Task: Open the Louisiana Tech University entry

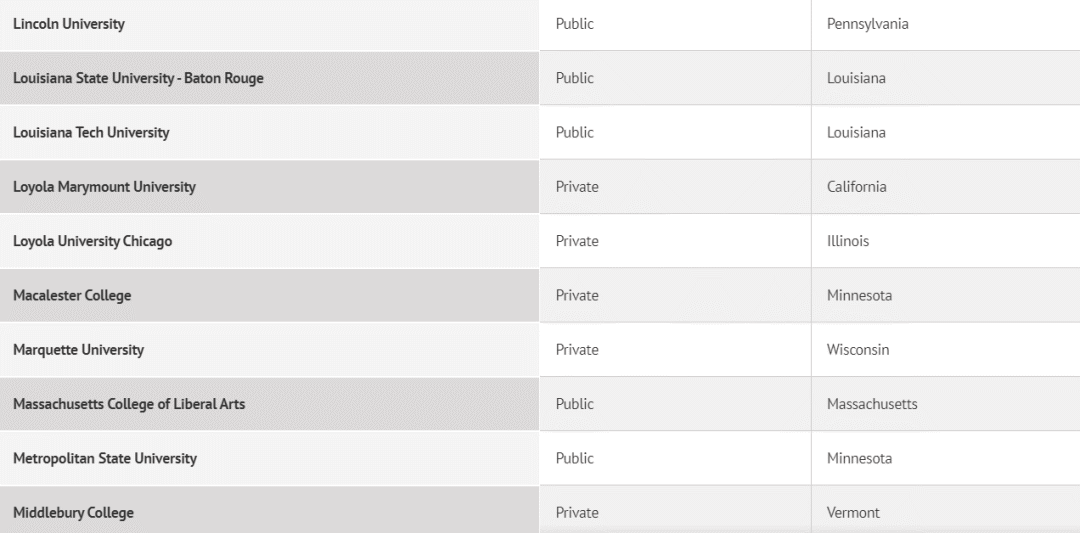Action: pyautogui.click(x=91, y=133)
